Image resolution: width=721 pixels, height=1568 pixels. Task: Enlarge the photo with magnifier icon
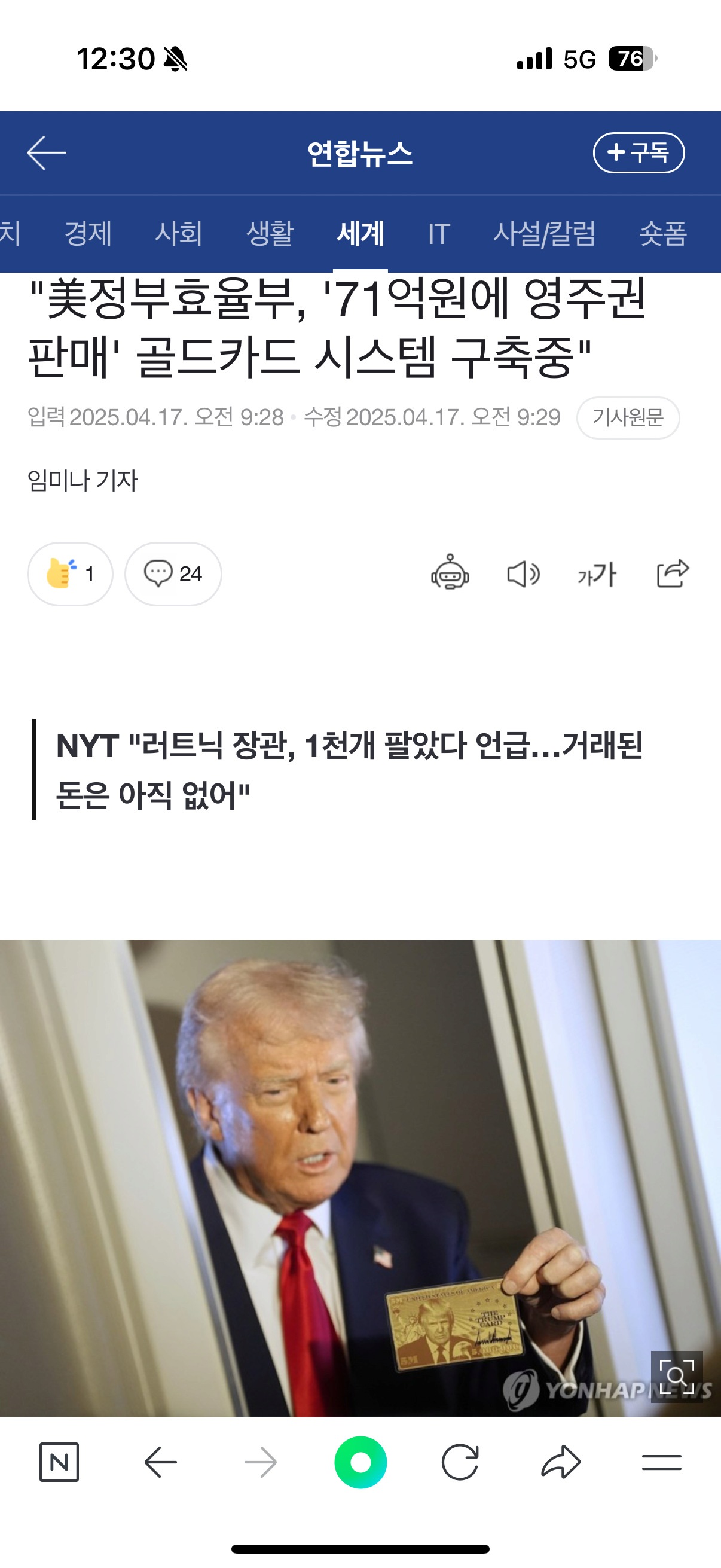[x=677, y=1376]
